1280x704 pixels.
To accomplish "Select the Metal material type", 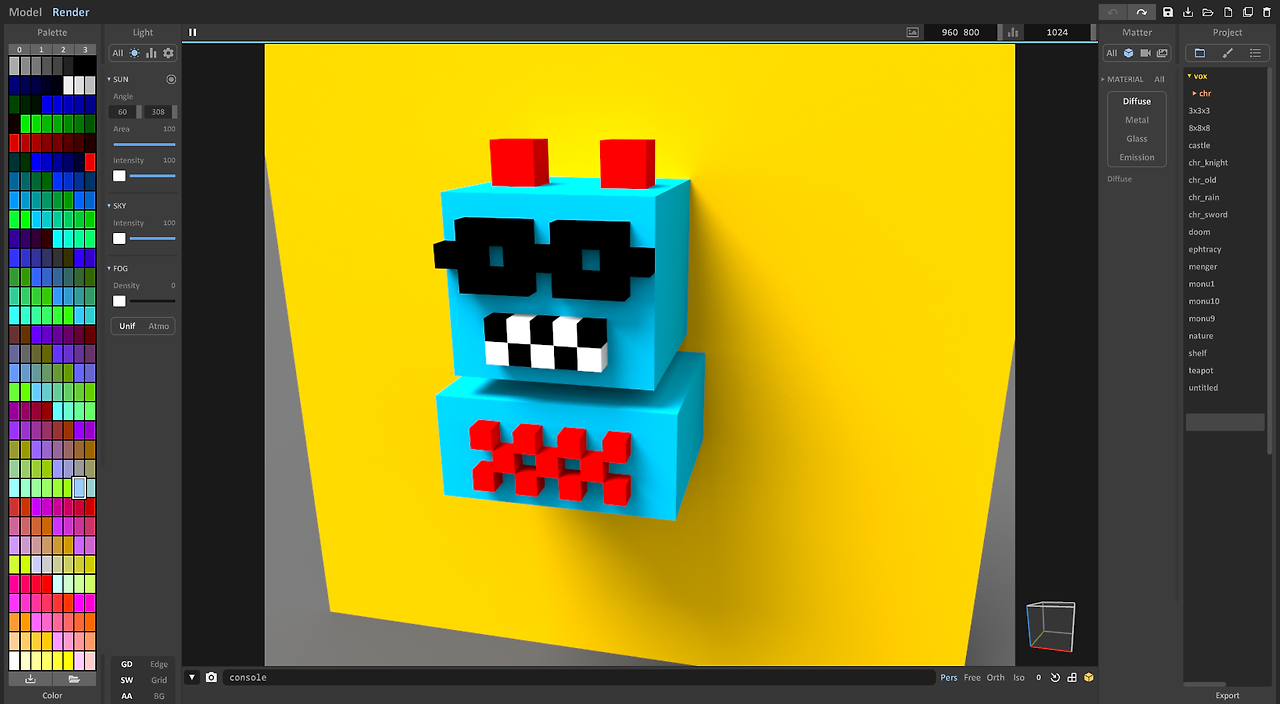I will [1136, 119].
